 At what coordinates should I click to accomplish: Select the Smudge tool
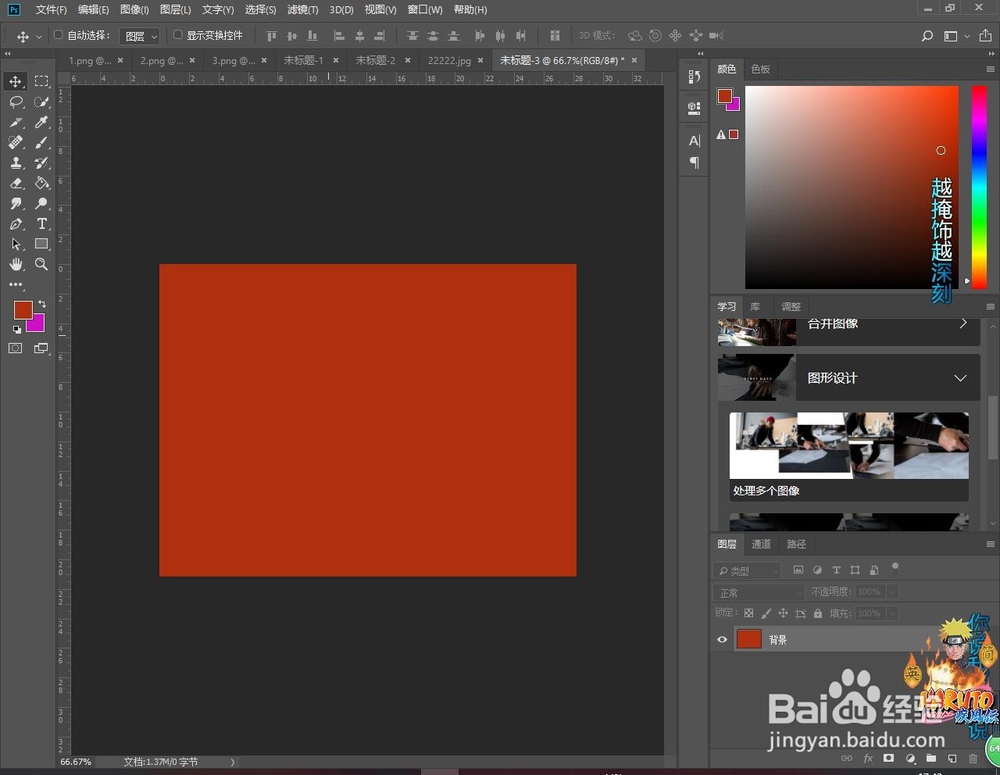coord(16,203)
